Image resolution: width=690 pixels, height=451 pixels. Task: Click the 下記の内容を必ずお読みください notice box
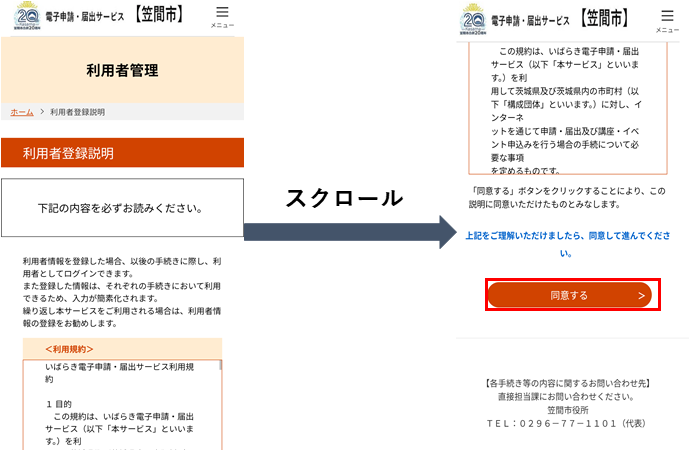[x=122, y=208]
